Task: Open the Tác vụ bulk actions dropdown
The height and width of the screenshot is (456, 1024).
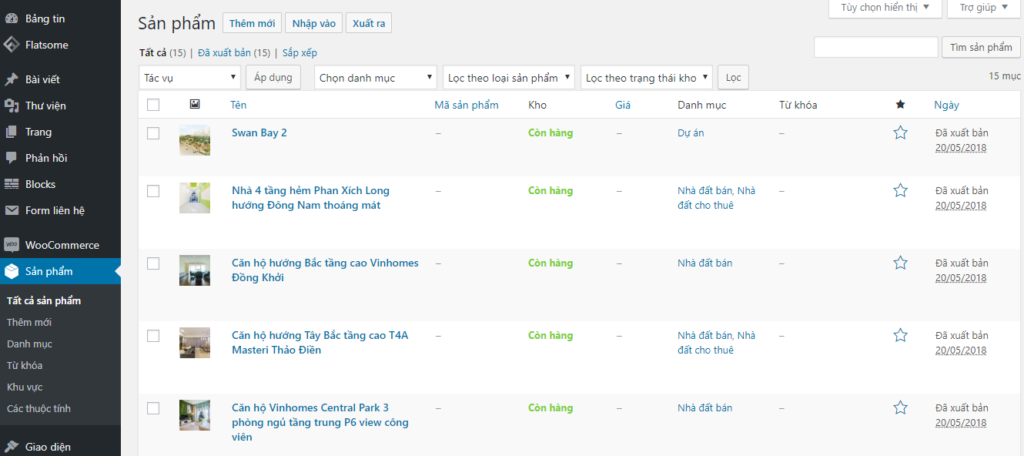Action: (189, 77)
